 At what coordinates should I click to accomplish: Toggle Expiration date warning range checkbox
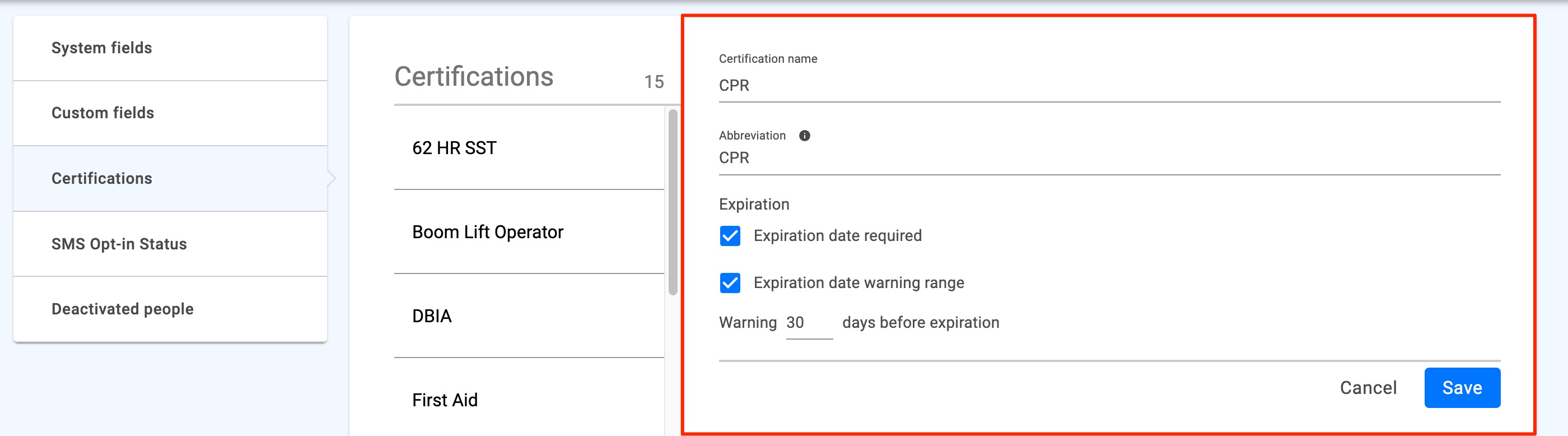tap(730, 282)
